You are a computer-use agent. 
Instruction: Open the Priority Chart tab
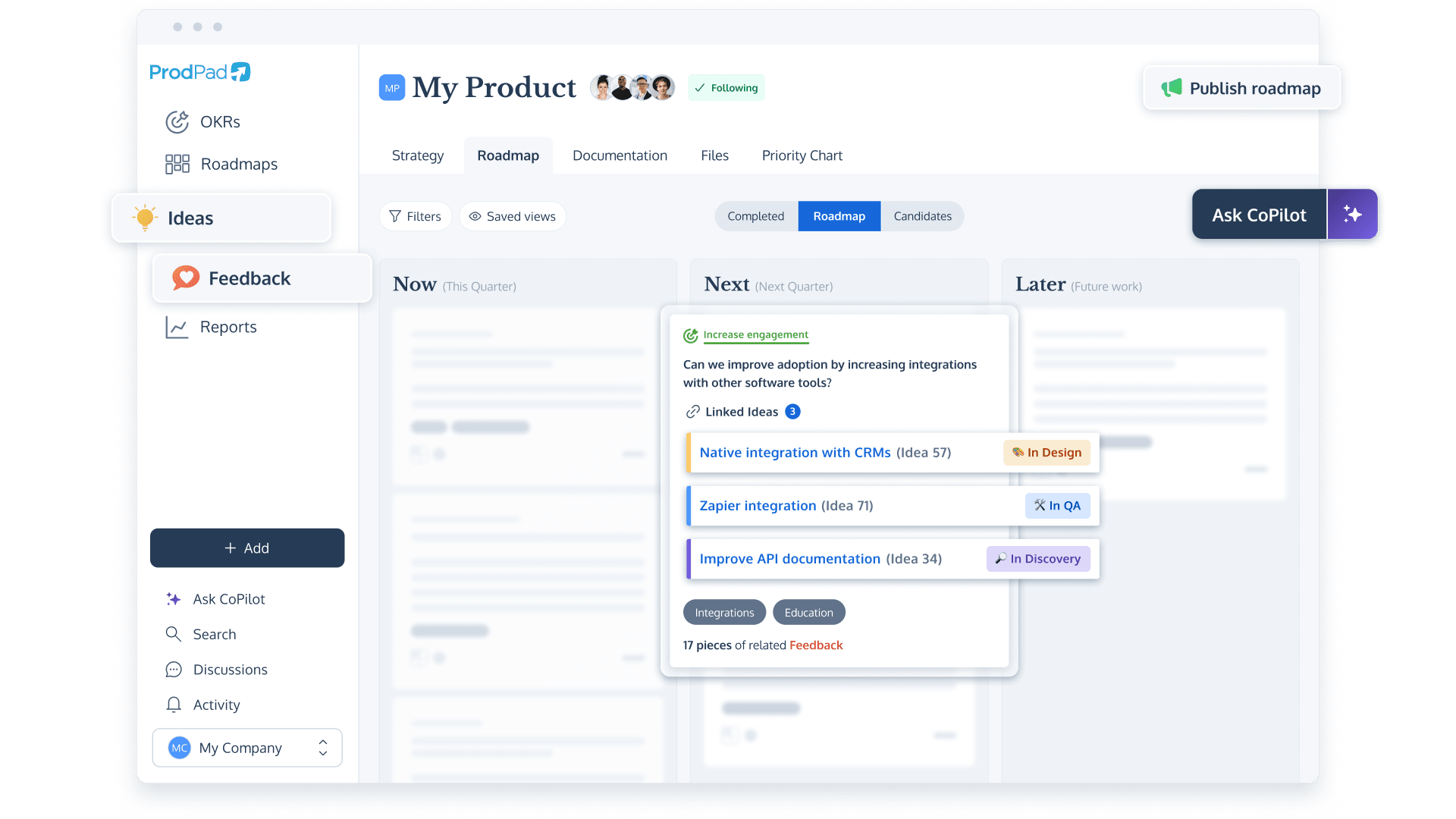pos(802,155)
